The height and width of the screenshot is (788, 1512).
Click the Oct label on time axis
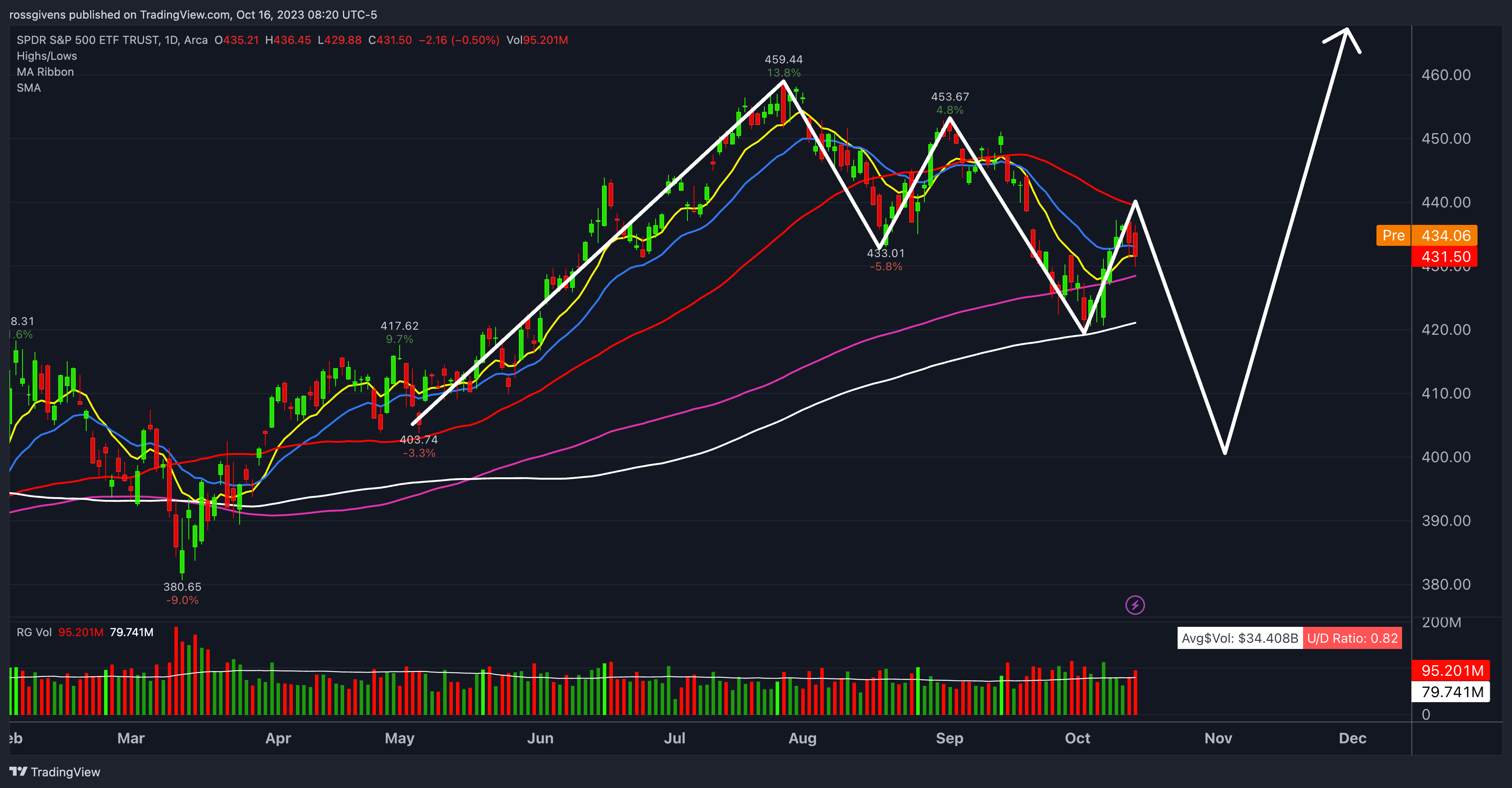point(1077,738)
